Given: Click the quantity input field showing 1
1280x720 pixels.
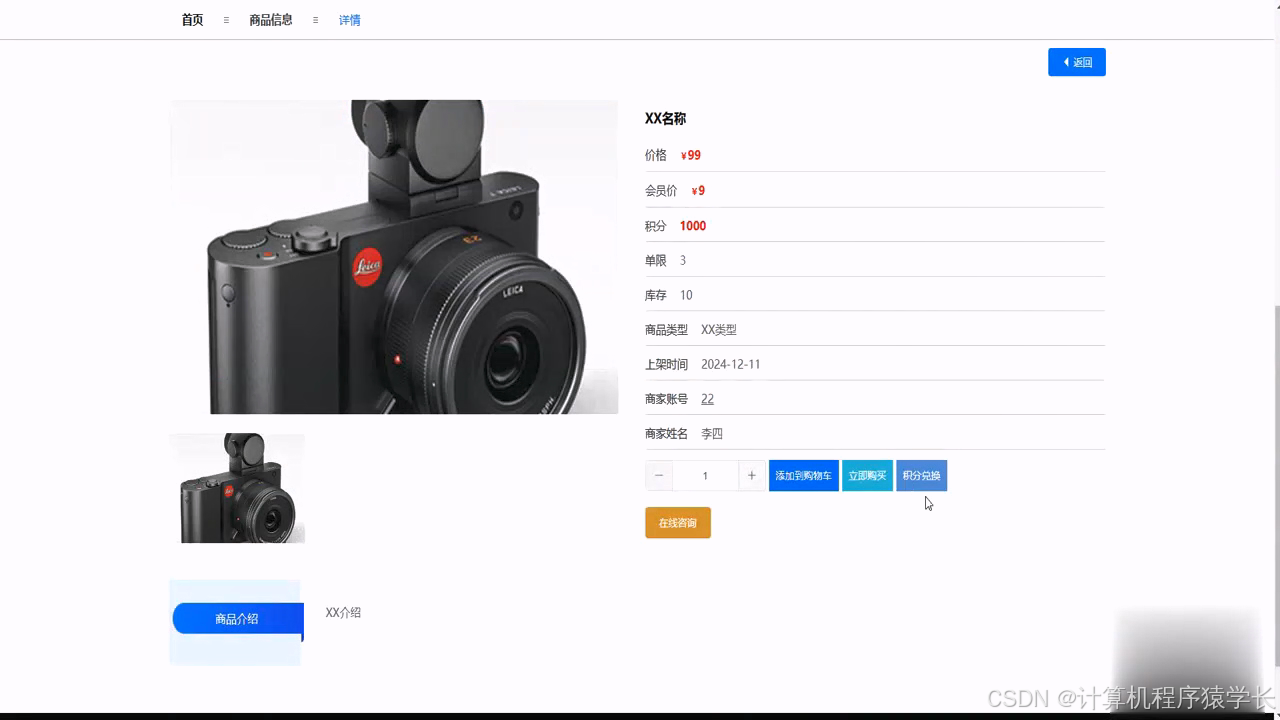Looking at the screenshot, I should [705, 475].
